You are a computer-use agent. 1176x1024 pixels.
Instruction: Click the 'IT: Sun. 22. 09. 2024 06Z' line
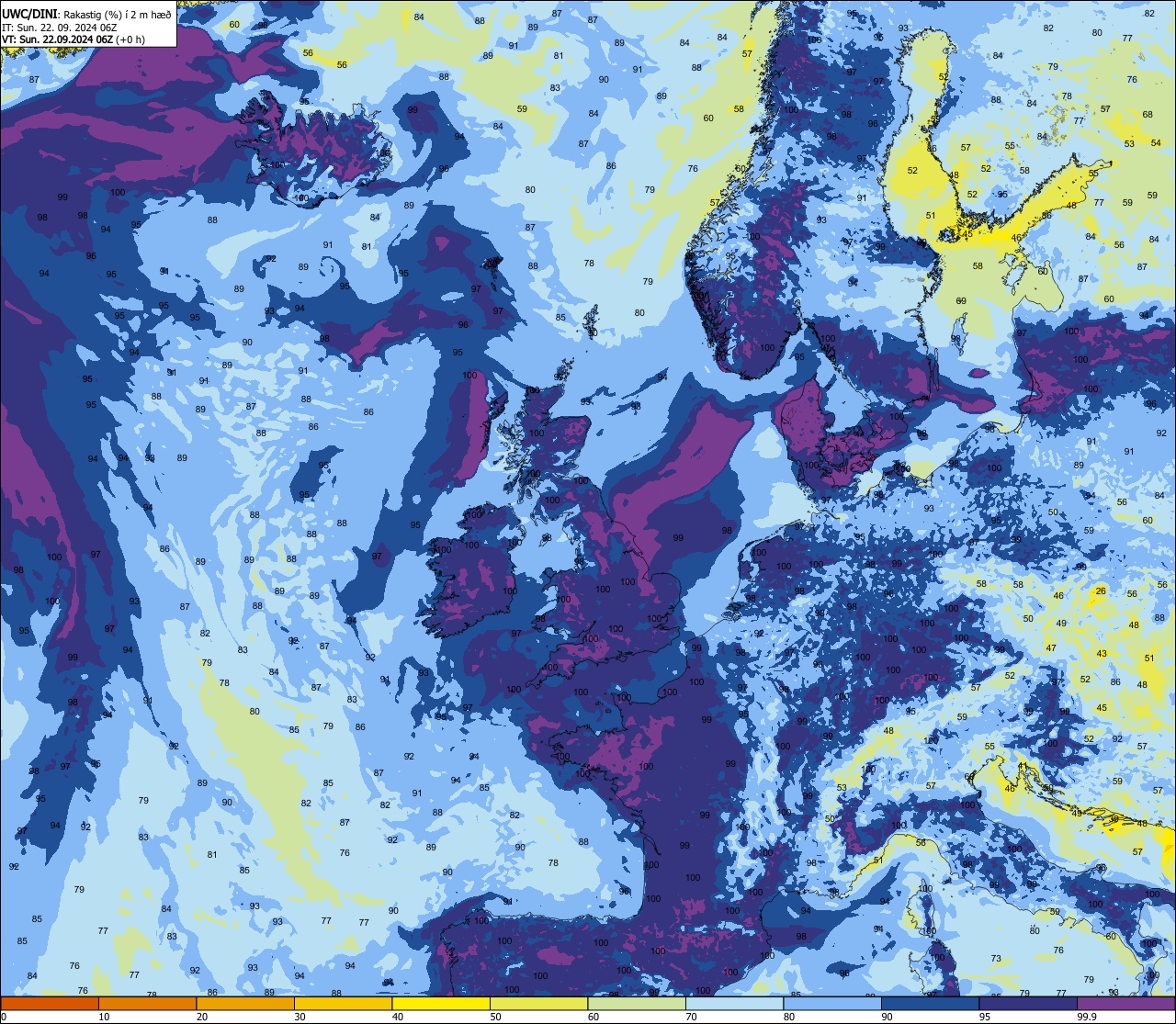pyautogui.click(x=59, y=27)
